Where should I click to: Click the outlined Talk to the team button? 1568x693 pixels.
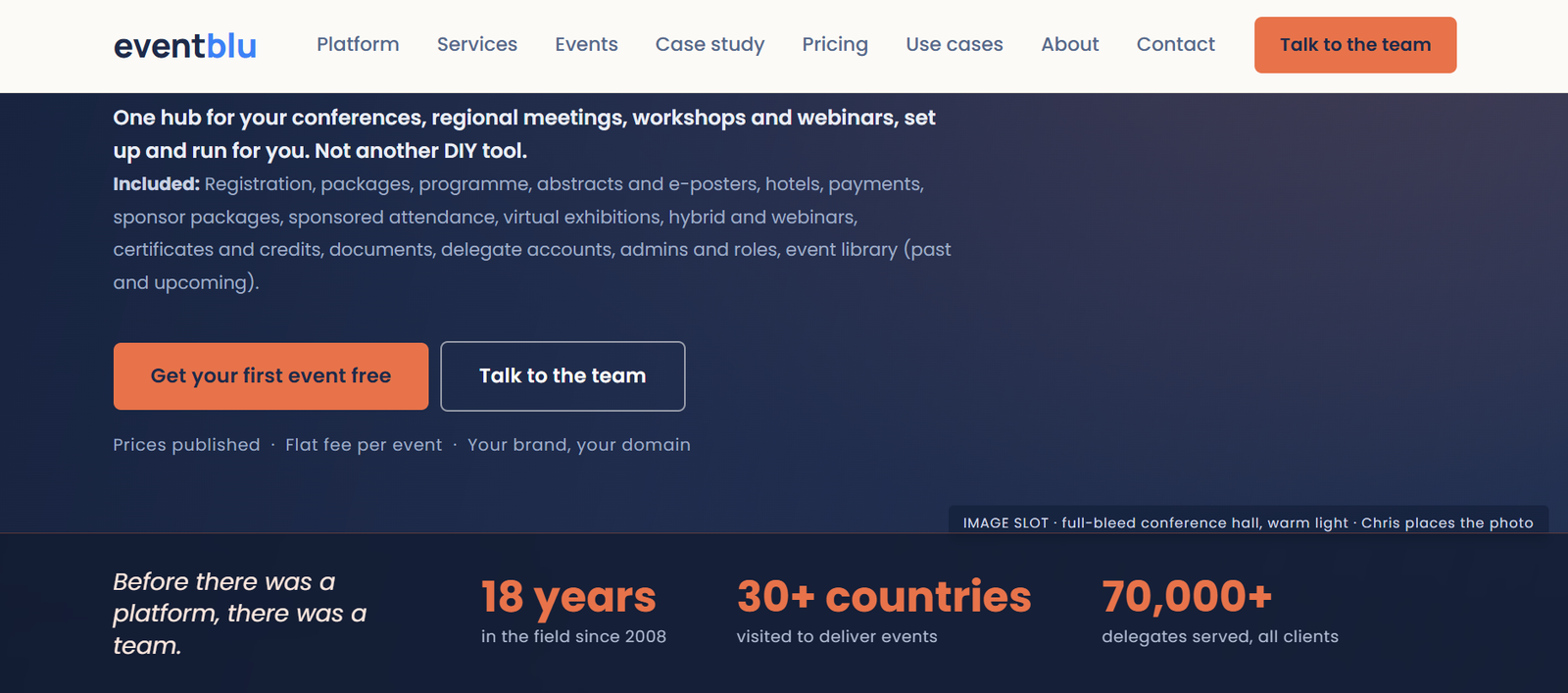pyautogui.click(x=563, y=376)
